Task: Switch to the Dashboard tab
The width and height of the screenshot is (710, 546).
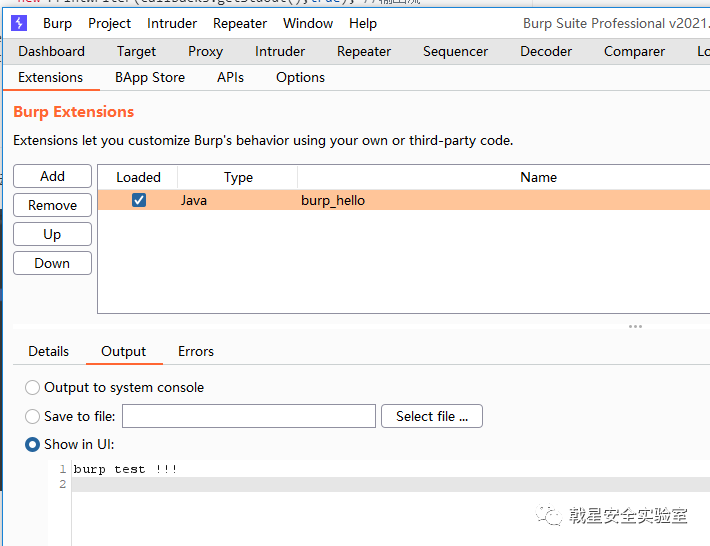Action: click(52, 51)
